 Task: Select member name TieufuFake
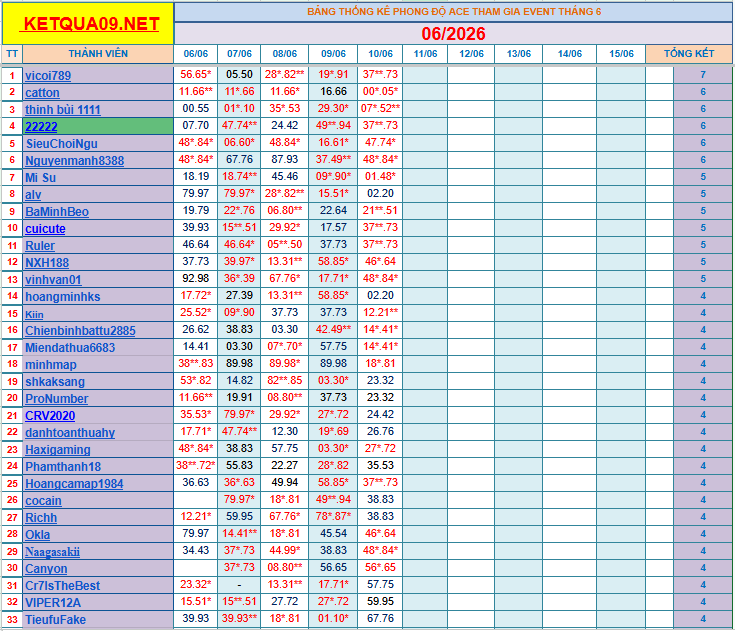click(55, 620)
